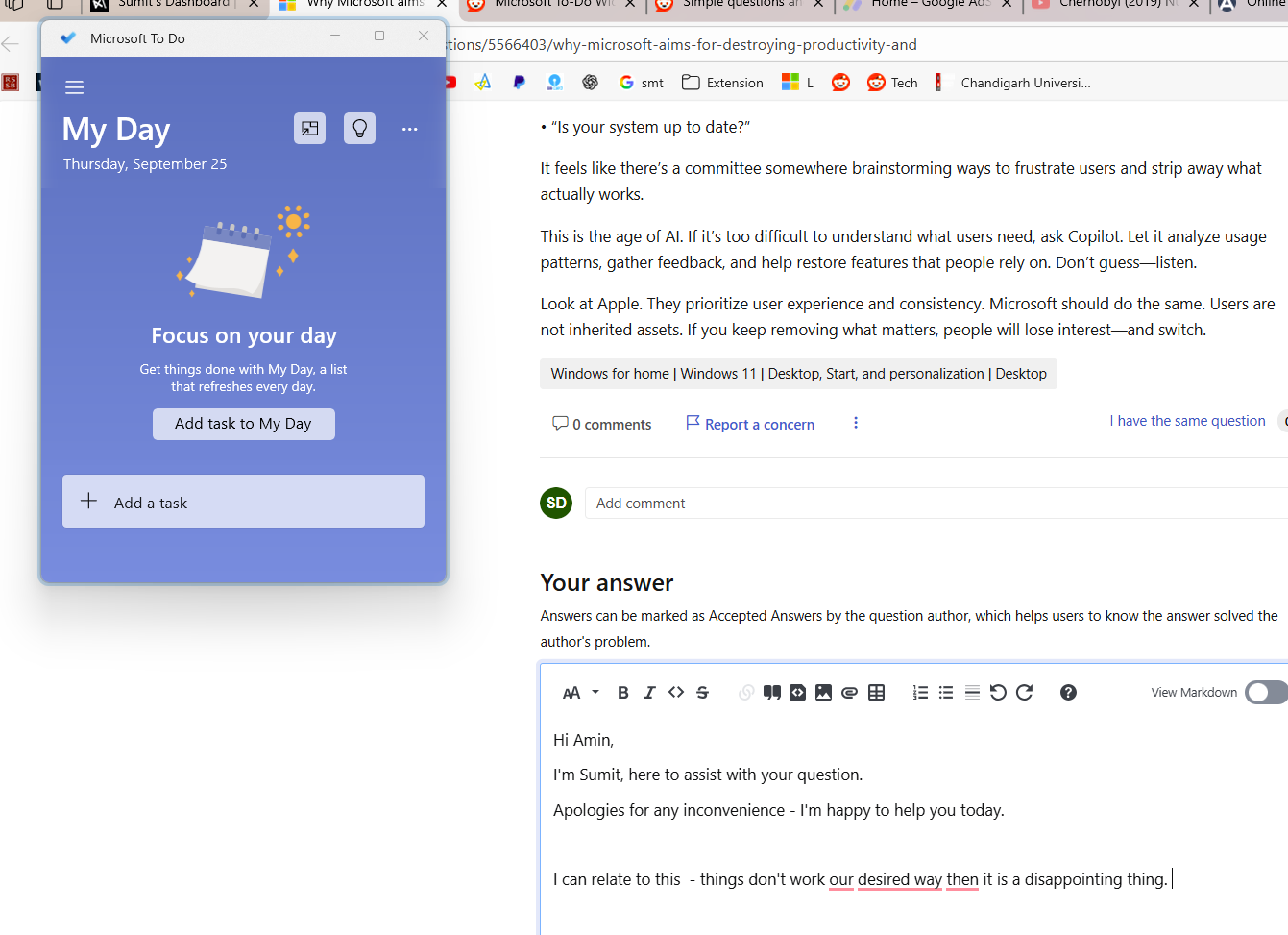Click the 'Hi Amin,' line in editor
Image resolution: width=1288 pixels, height=935 pixels.
(583, 740)
